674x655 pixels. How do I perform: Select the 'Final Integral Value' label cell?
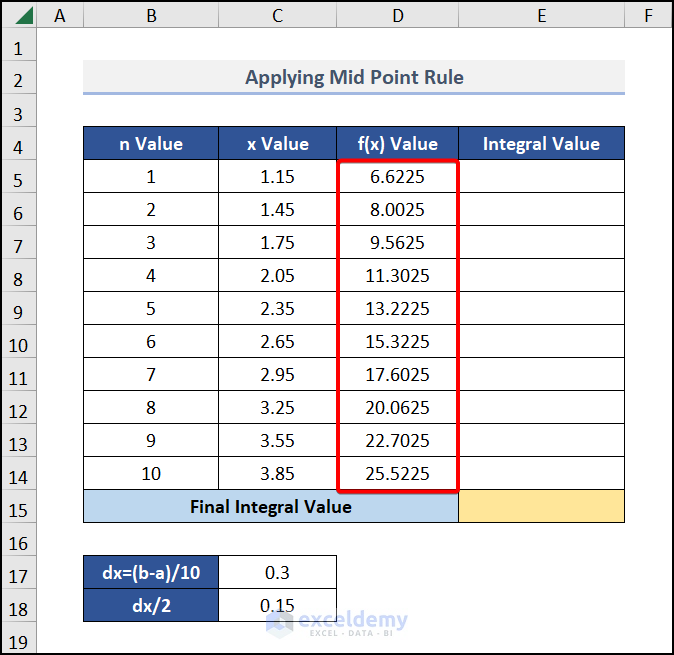[x=270, y=507]
